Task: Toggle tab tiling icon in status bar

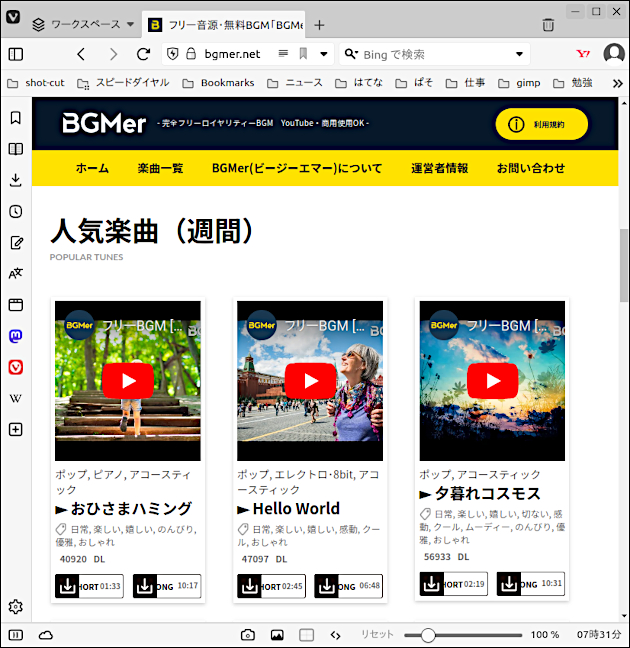Action: pos(306,635)
